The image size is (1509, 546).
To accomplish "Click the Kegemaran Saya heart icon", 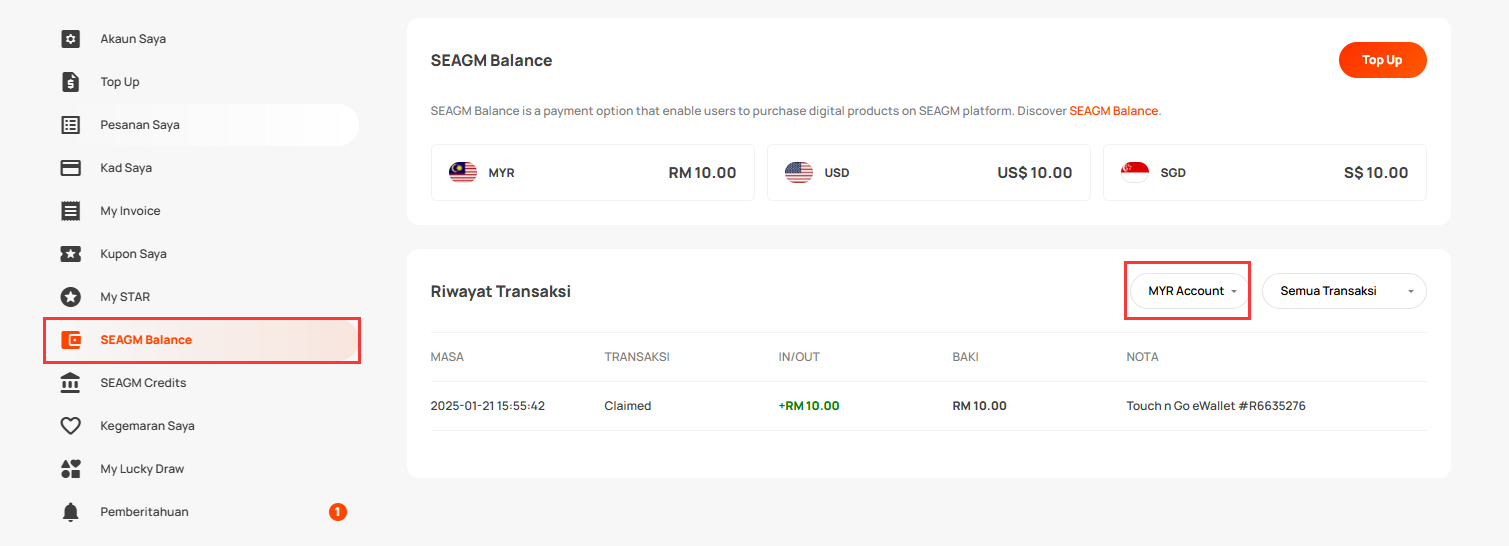I will coord(70,426).
